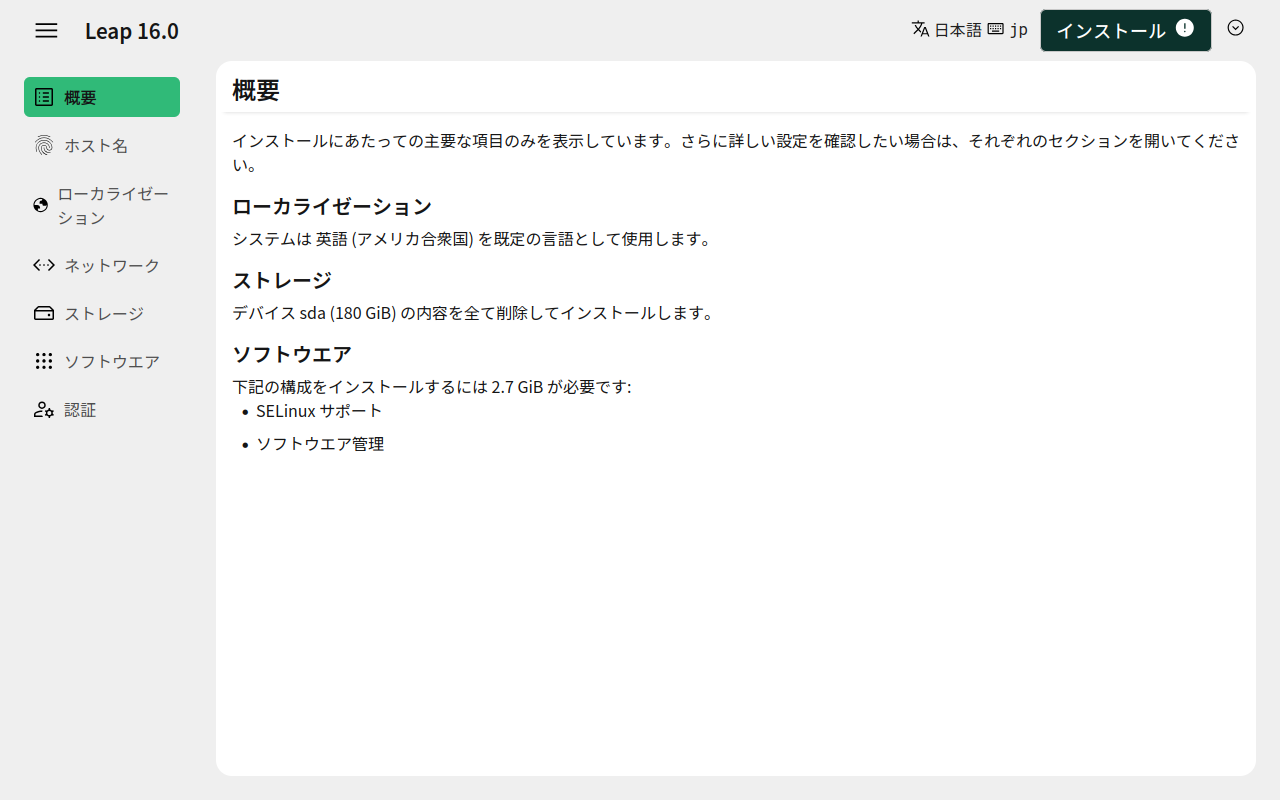Viewport: 1280px width, 800px height.
Task: Click the ローカライゼーション heading in overview
Action: [332, 207]
